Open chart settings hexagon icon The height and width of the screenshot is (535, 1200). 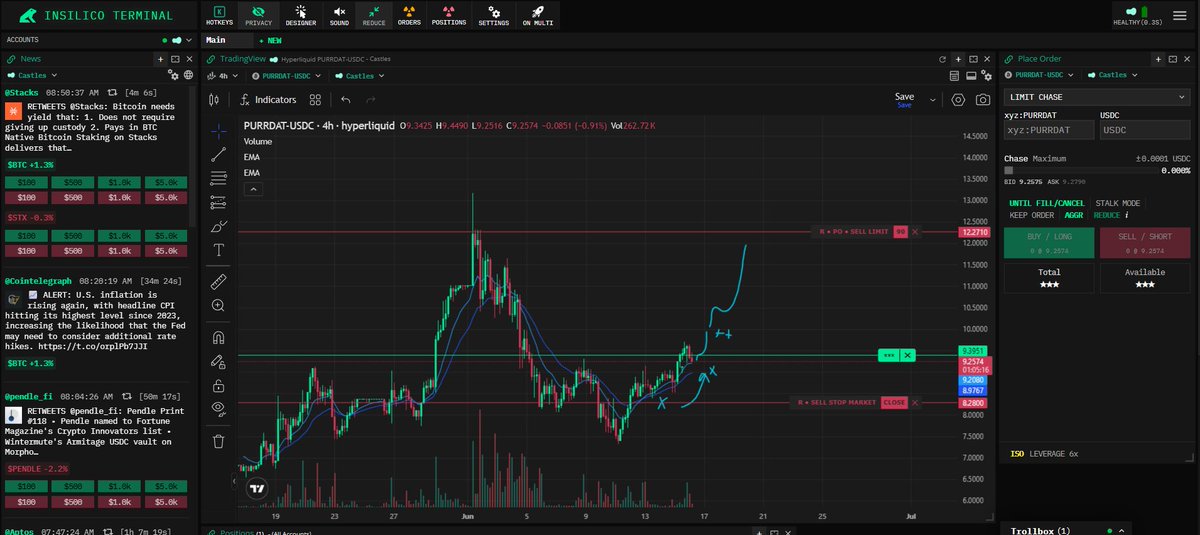pos(958,100)
